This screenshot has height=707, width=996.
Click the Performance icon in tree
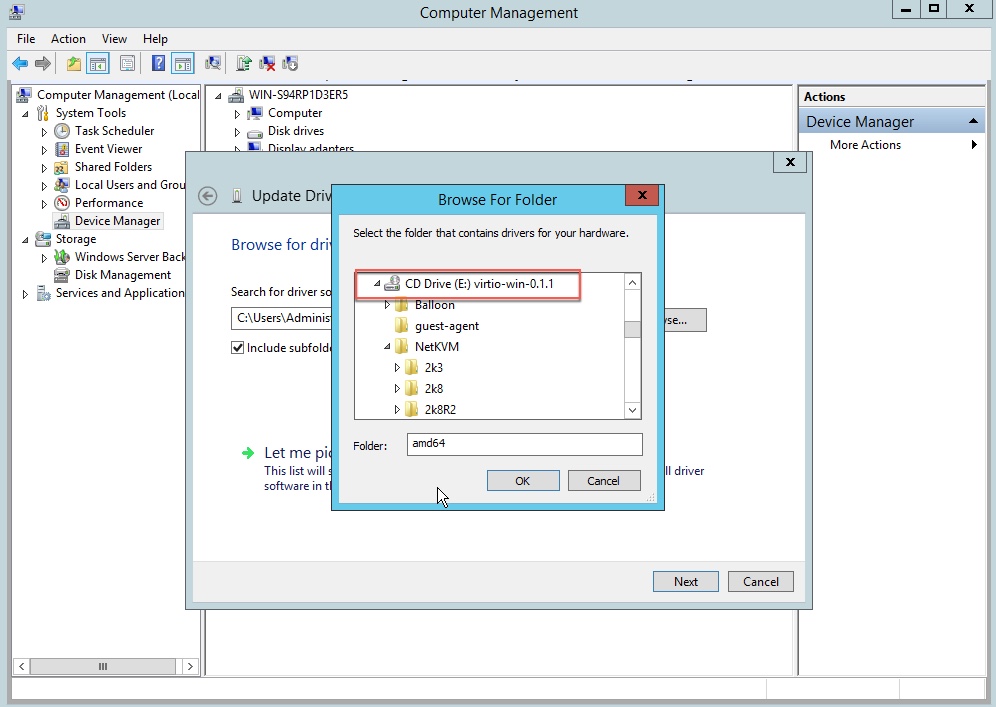click(62, 203)
